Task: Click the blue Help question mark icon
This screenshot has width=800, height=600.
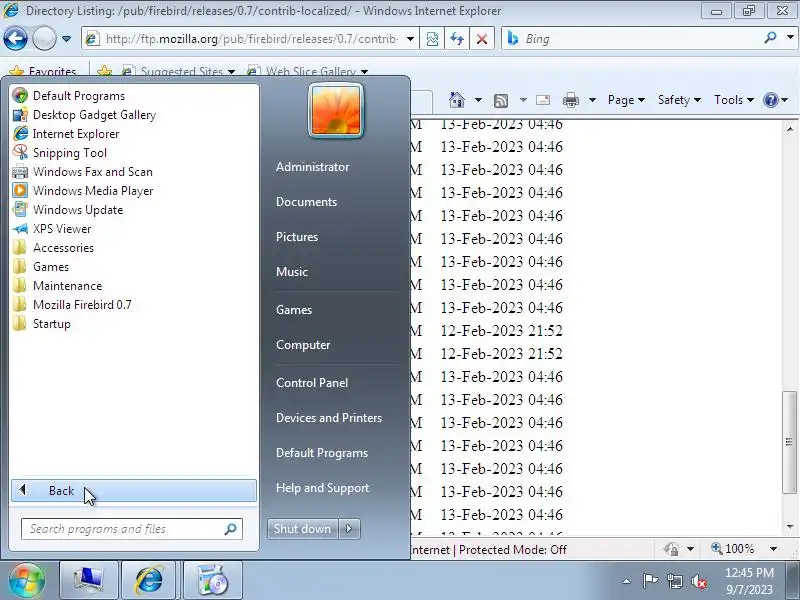Action: [770, 100]
